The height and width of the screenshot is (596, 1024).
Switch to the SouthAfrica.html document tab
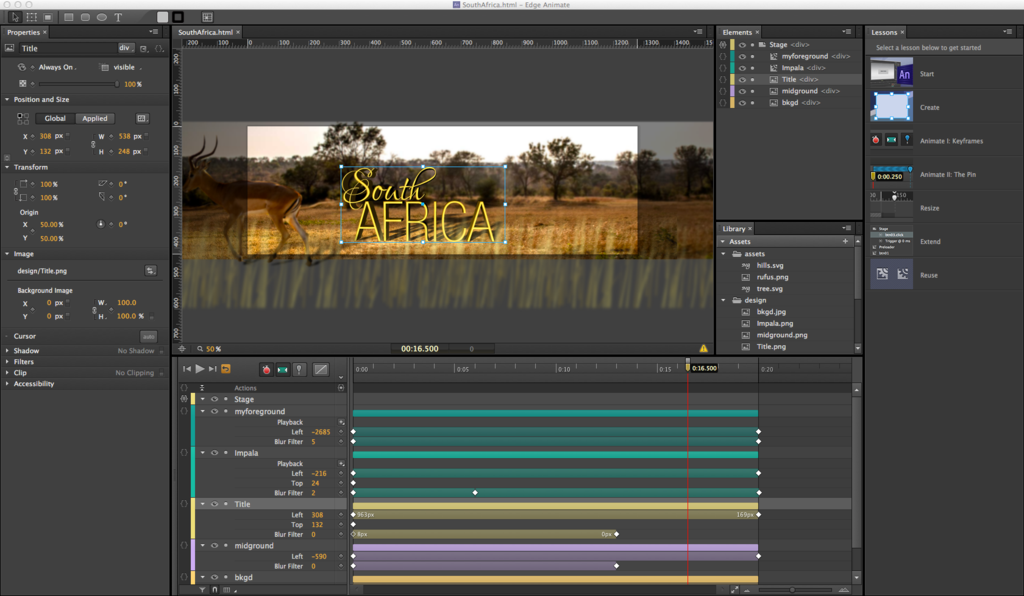tap(205, 32)
